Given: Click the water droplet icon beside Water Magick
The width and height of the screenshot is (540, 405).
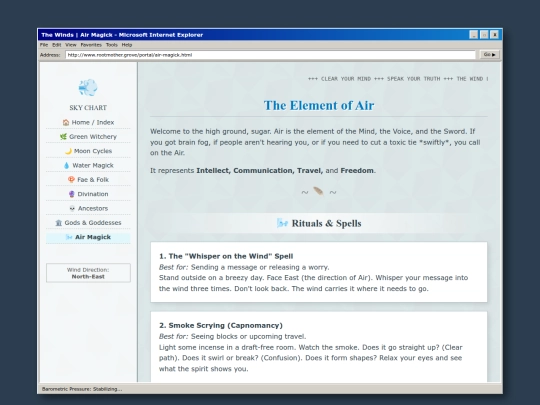Looking at the screenshot, I should [66, 166].
